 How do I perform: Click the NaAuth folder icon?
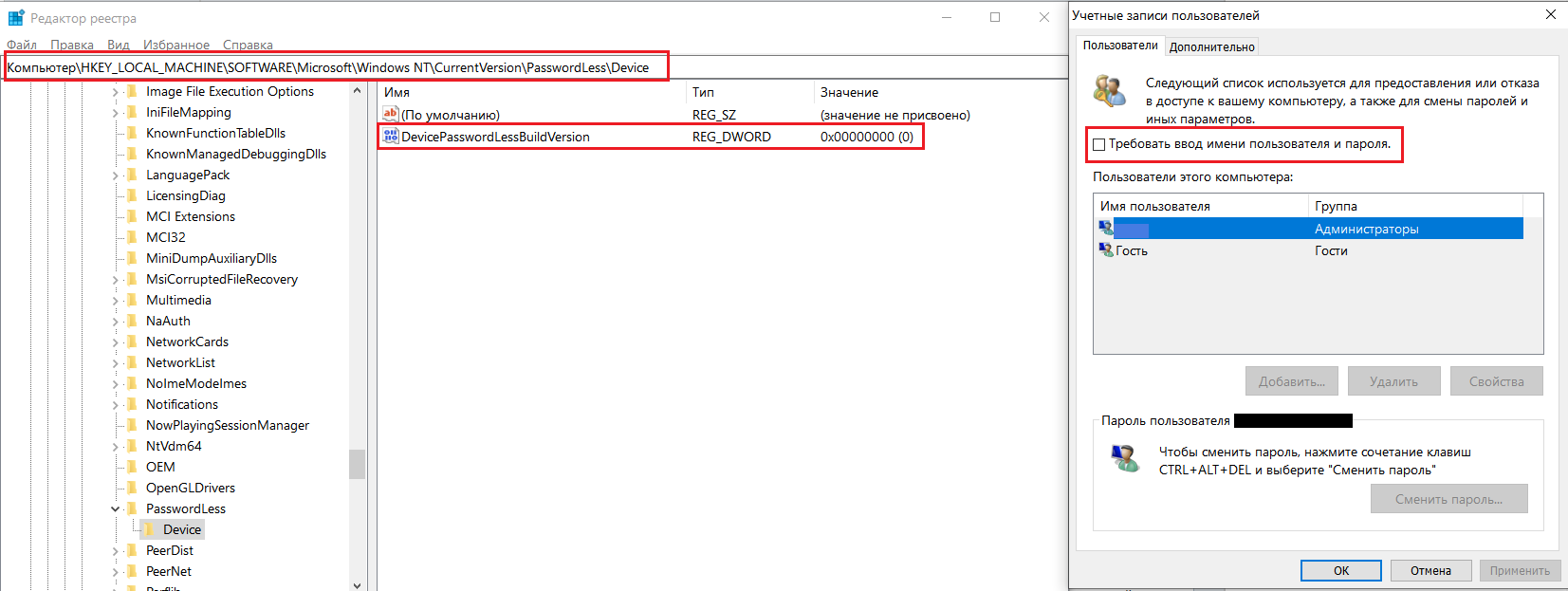[x=132, y=321]
